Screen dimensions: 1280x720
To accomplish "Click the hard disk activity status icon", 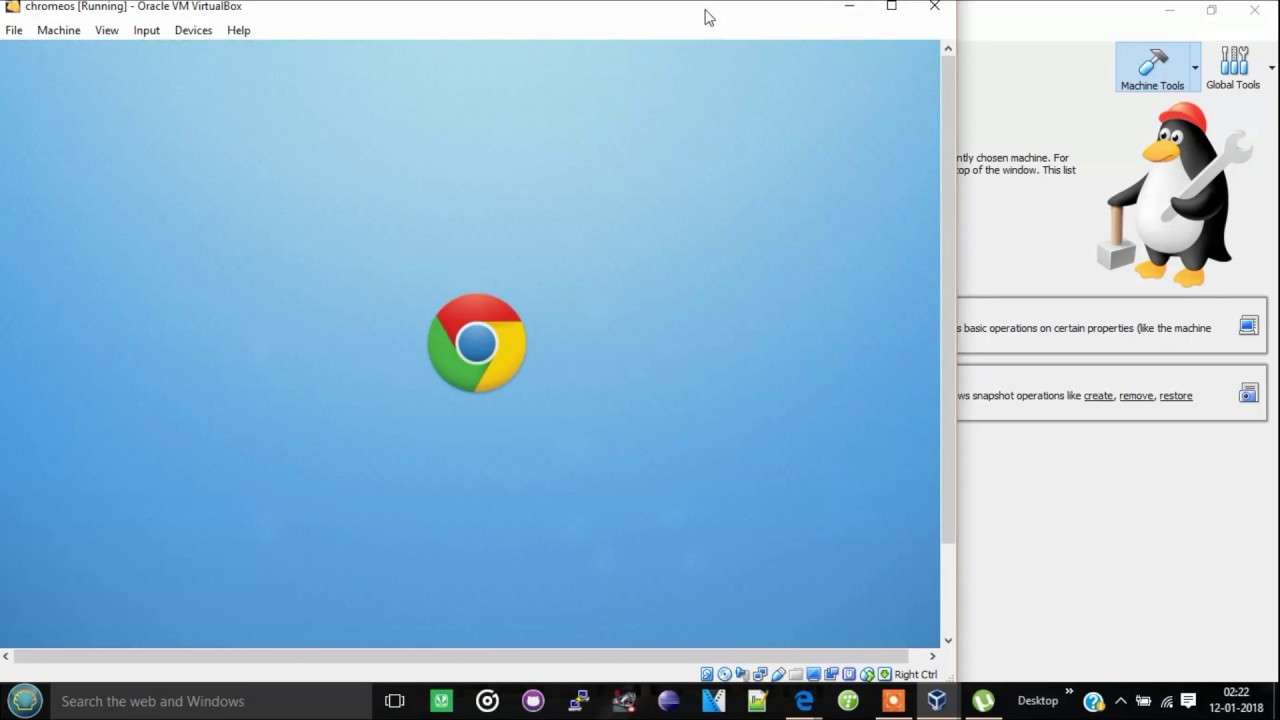I will pyautogui.click(x=707, y=674).
